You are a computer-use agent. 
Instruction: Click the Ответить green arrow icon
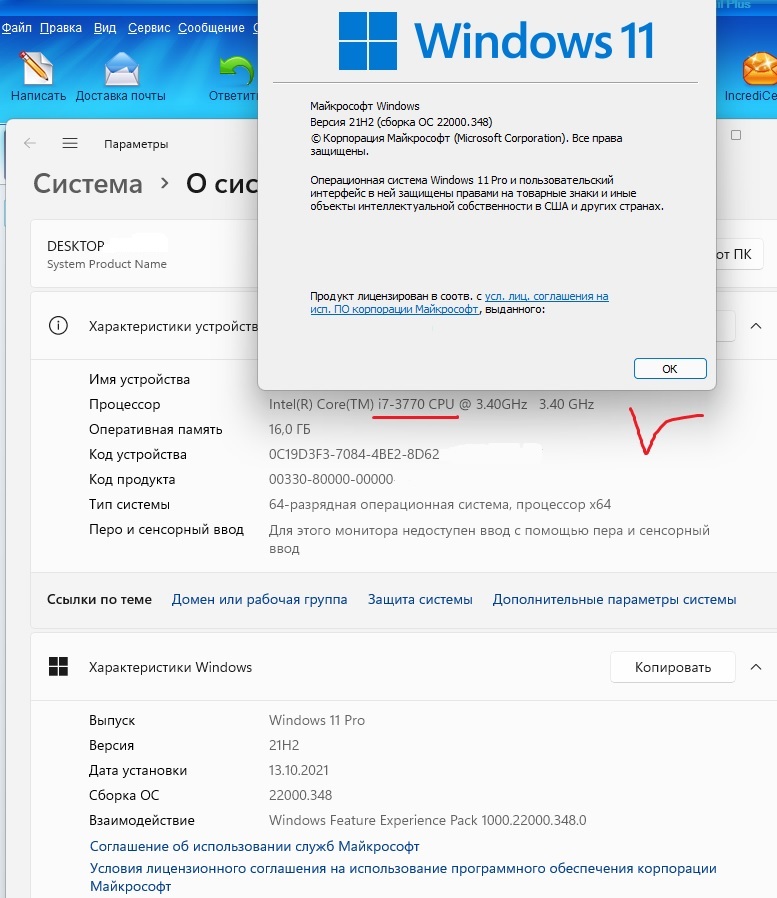point(236,70)
